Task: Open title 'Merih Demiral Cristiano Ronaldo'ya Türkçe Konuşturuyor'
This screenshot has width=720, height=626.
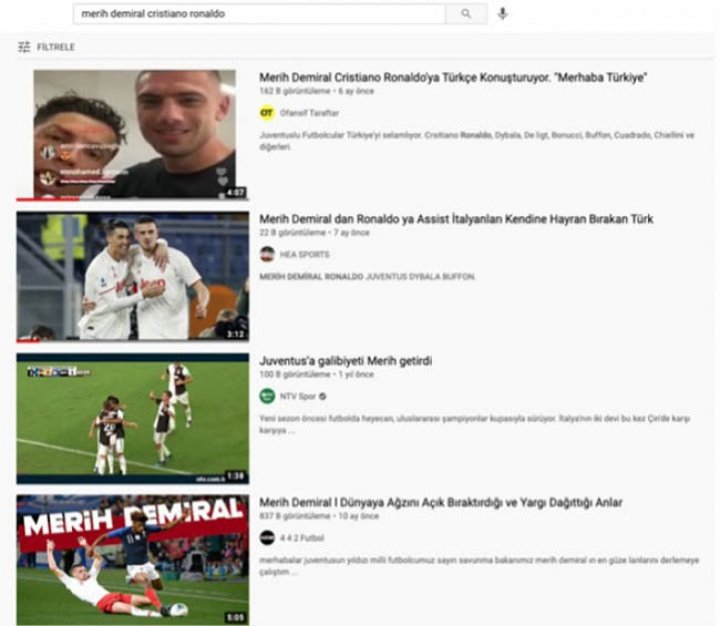Action: click(453, 77)
